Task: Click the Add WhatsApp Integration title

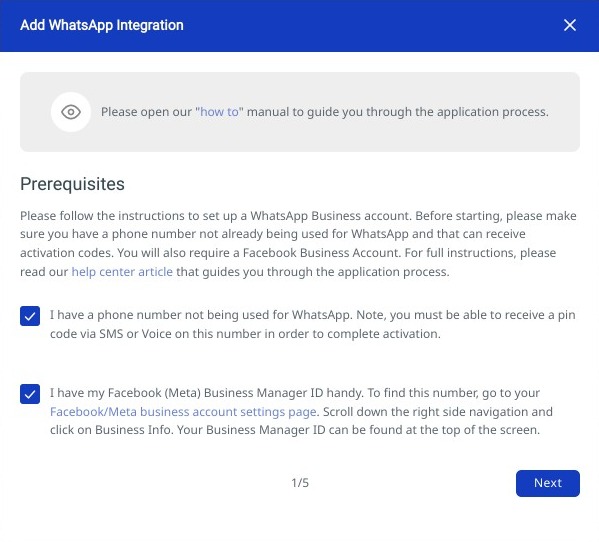Action: [x=102, y=25]
